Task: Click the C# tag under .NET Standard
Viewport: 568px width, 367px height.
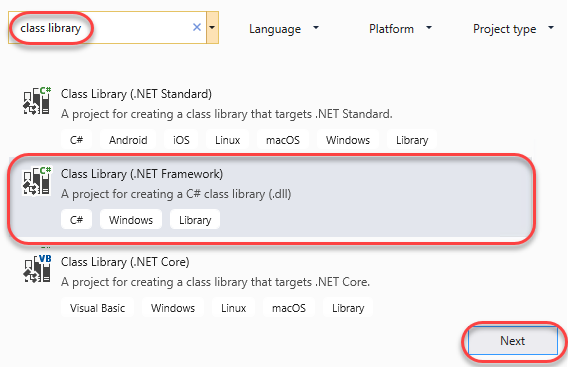Action: click(76, 140)
